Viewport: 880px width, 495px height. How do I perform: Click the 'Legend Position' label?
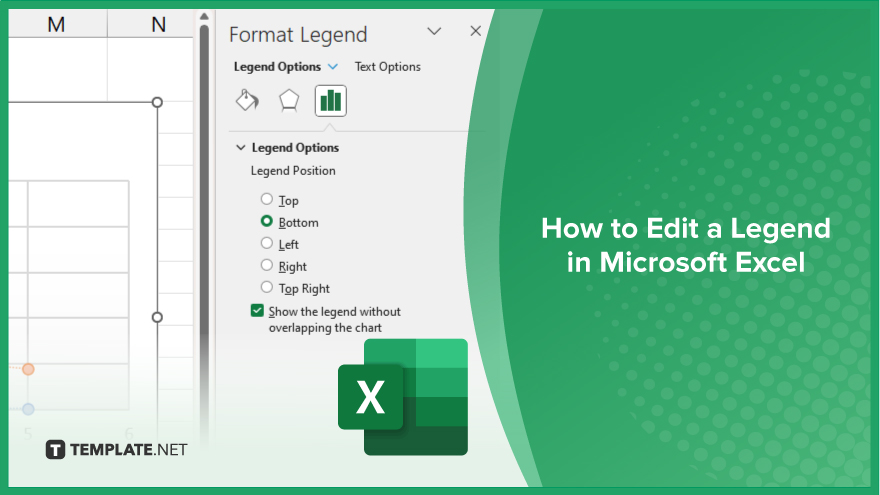293,171
